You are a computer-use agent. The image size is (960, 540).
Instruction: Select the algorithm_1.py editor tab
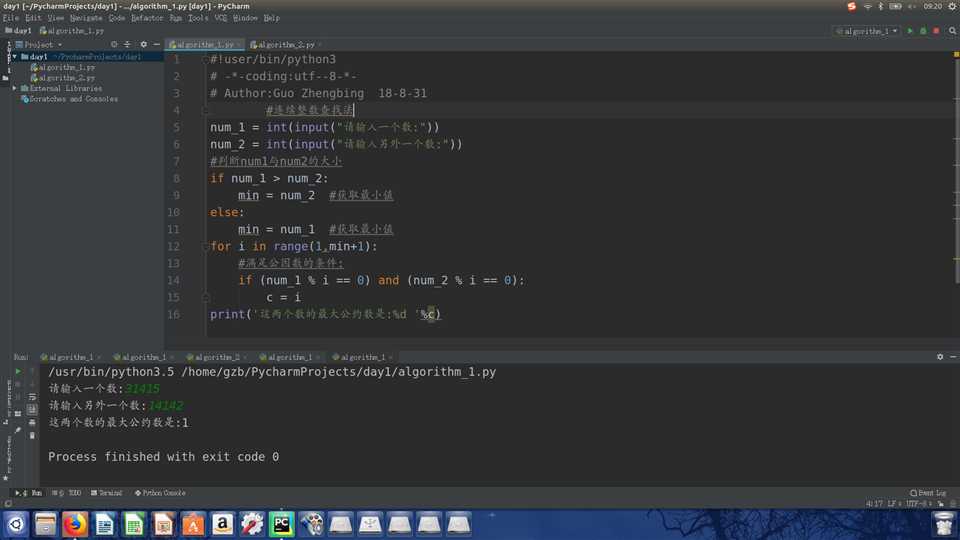[205, 45]
